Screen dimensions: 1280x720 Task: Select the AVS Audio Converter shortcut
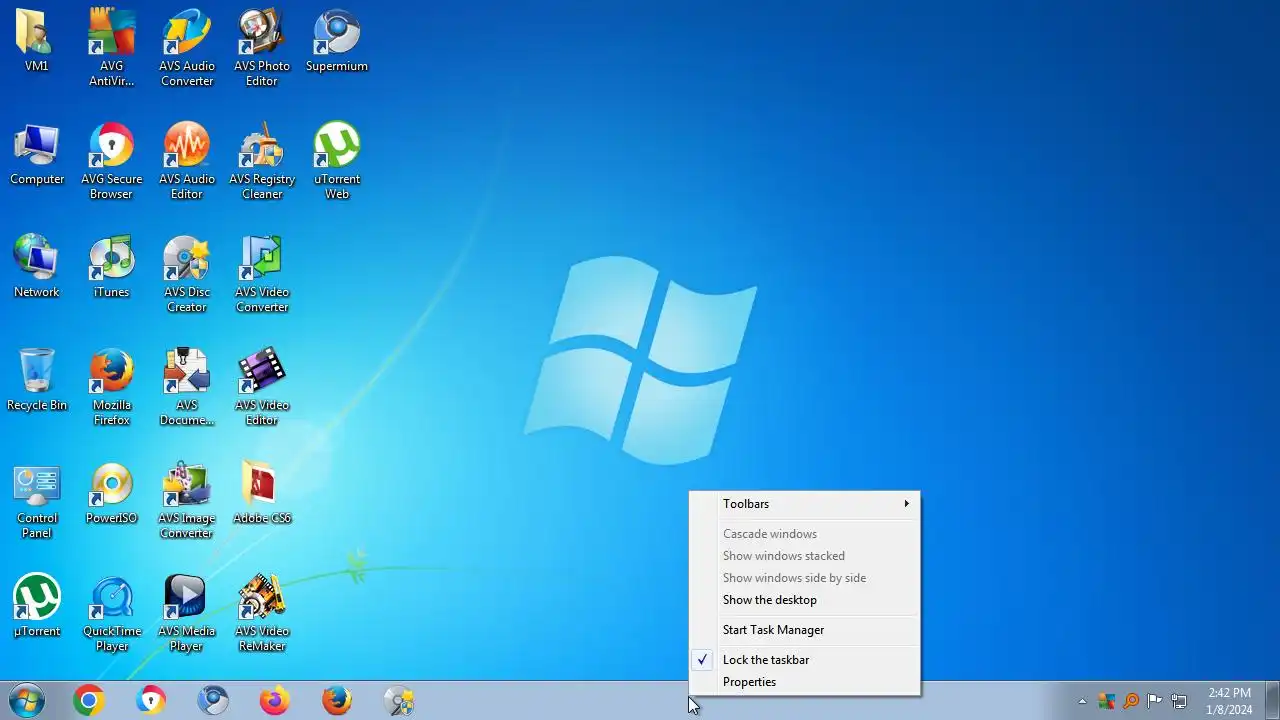click(187, 47)
